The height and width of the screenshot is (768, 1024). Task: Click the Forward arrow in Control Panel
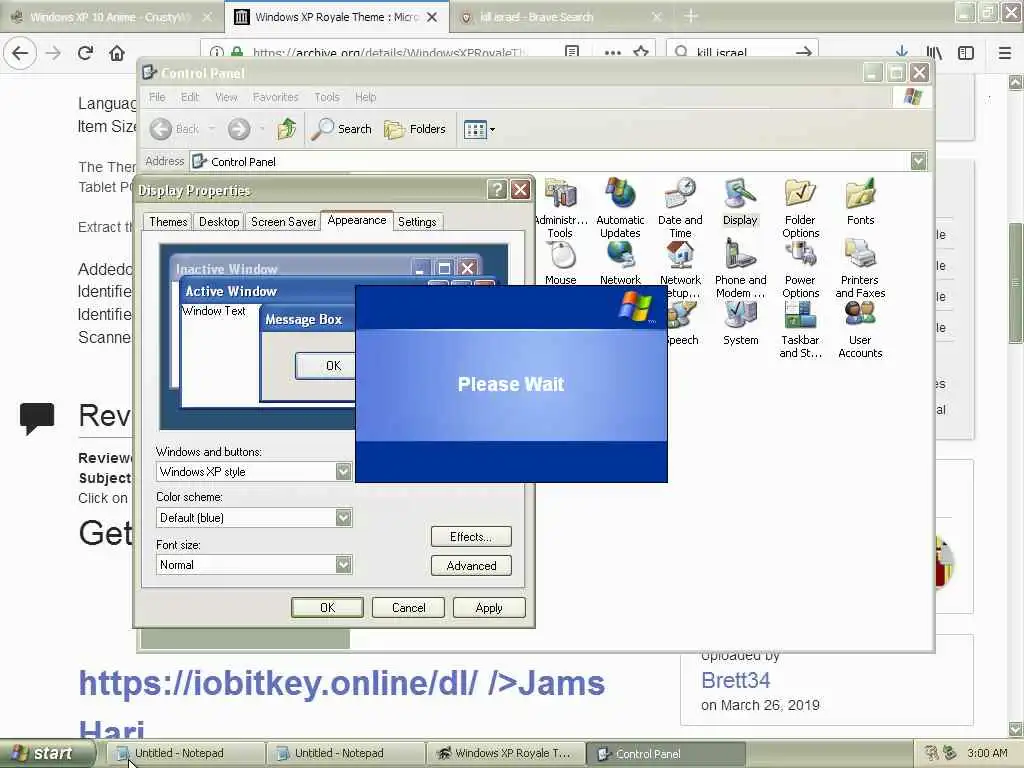[239, 129]
